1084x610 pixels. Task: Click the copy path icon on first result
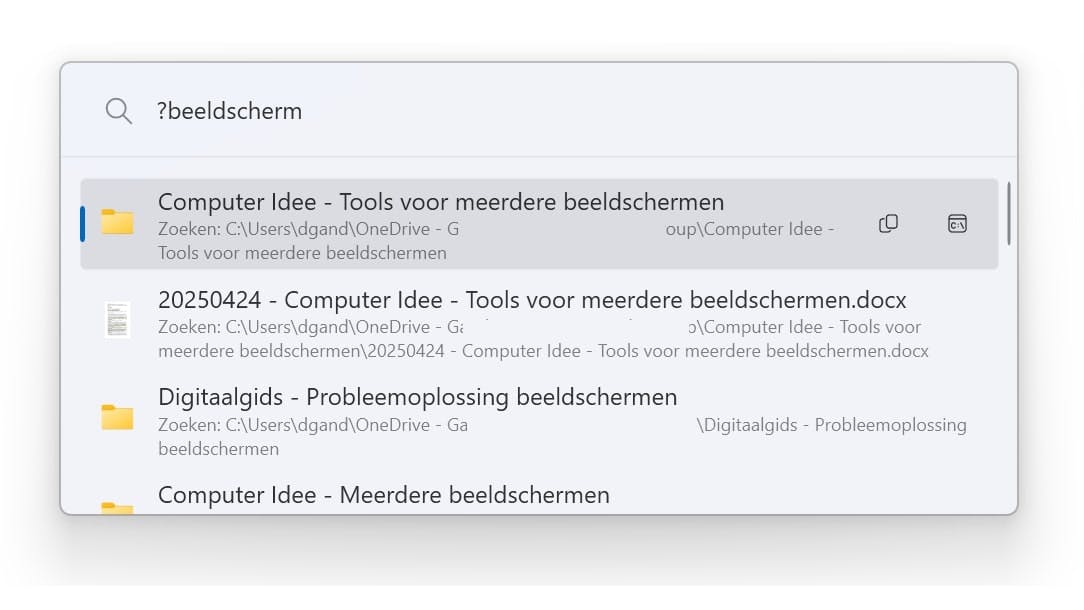tap(888, 224)
